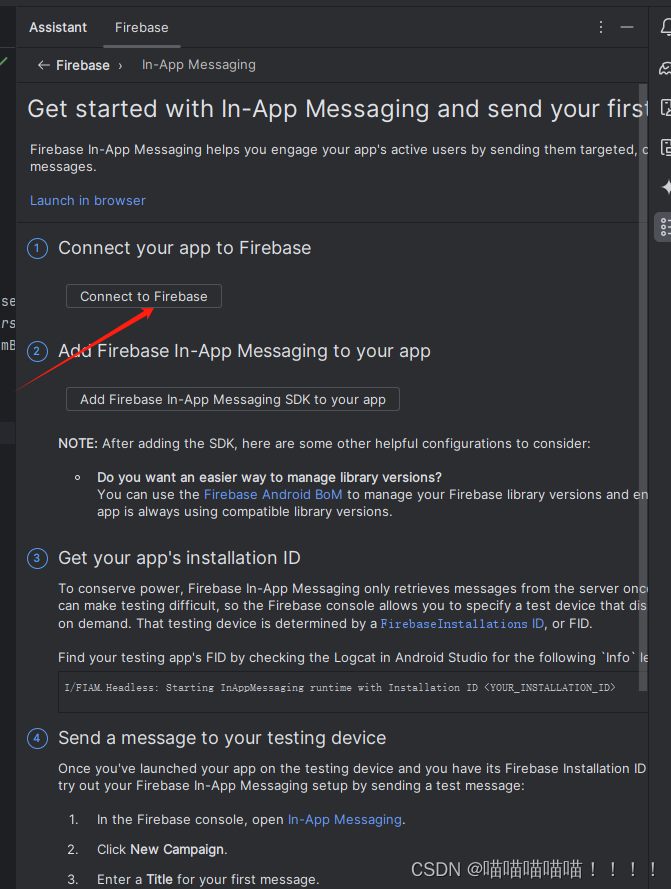Open the Firebase Android BoM link

[273, 494]
